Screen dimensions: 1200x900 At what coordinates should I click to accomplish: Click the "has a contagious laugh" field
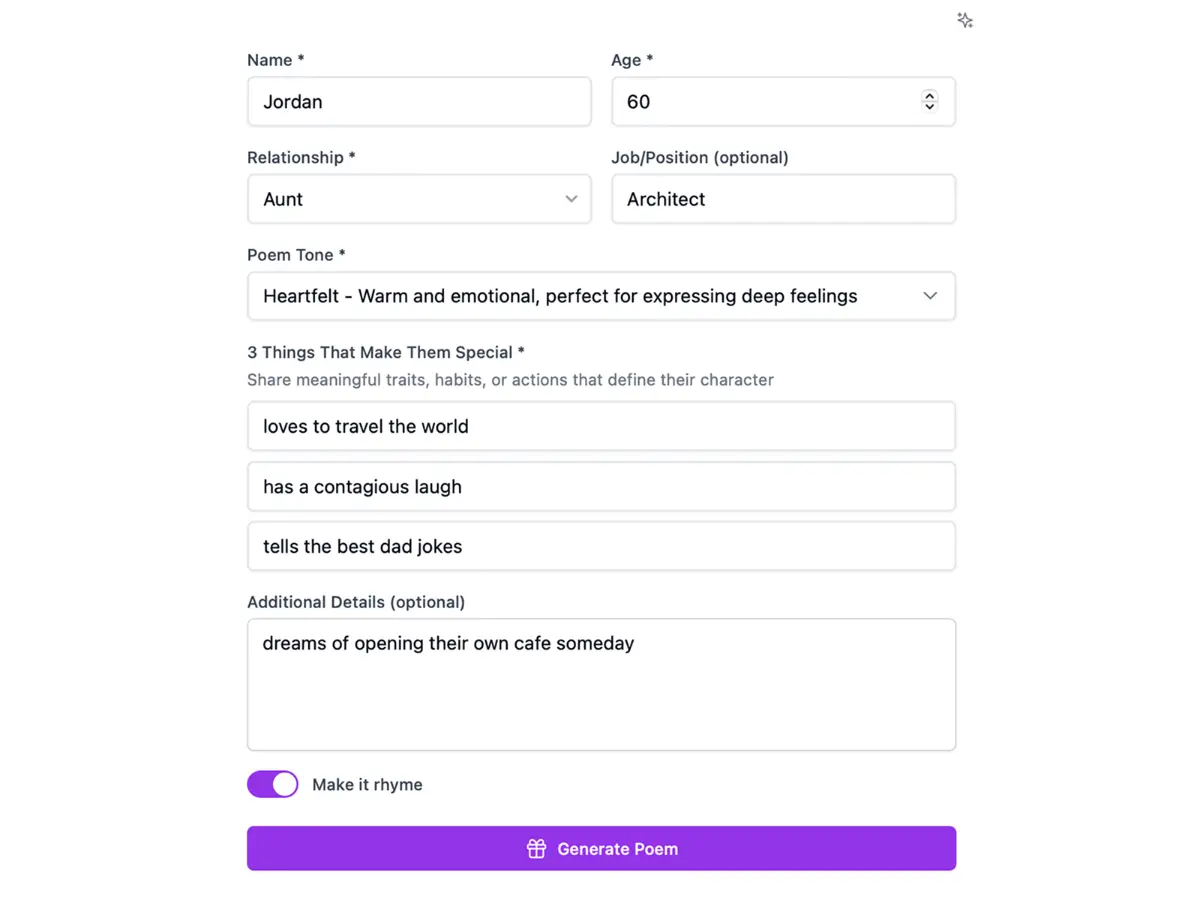pos(601,487)
